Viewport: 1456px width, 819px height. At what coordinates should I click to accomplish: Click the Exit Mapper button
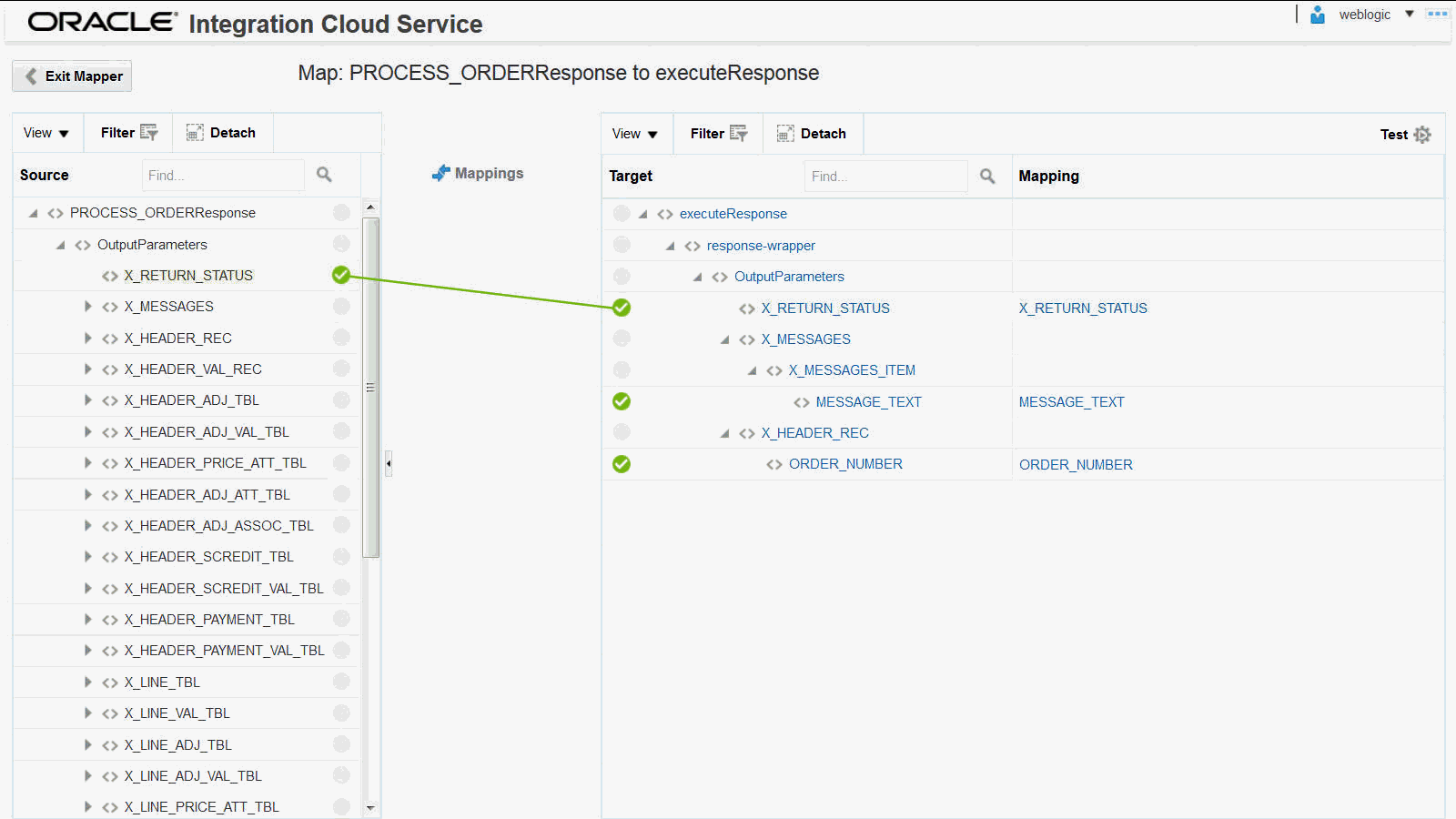click(73, 76)
